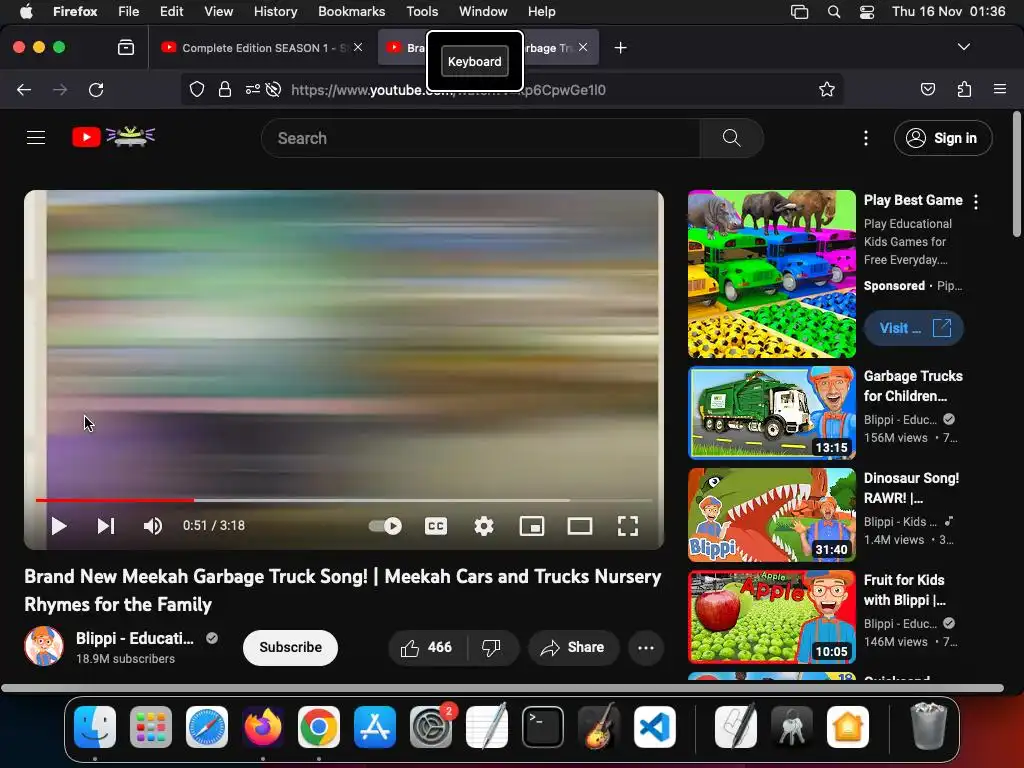Click the search magnifier button
The height and width of the screenshot is (768, 1024).
[731, 138]
